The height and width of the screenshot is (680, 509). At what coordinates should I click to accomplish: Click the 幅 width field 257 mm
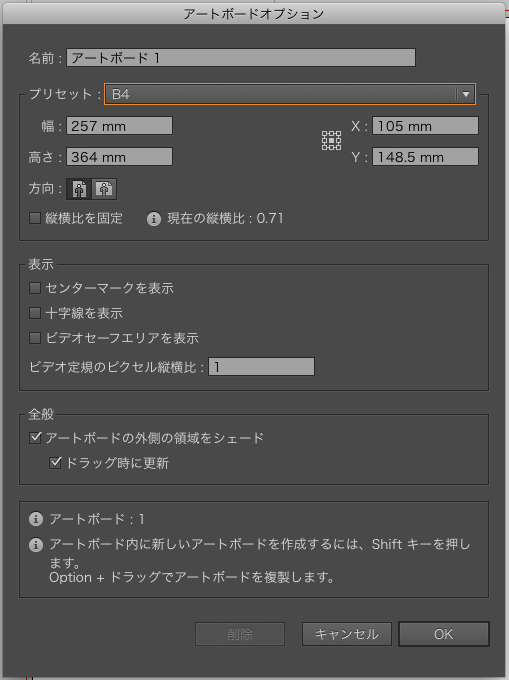[x=119, y=126]
